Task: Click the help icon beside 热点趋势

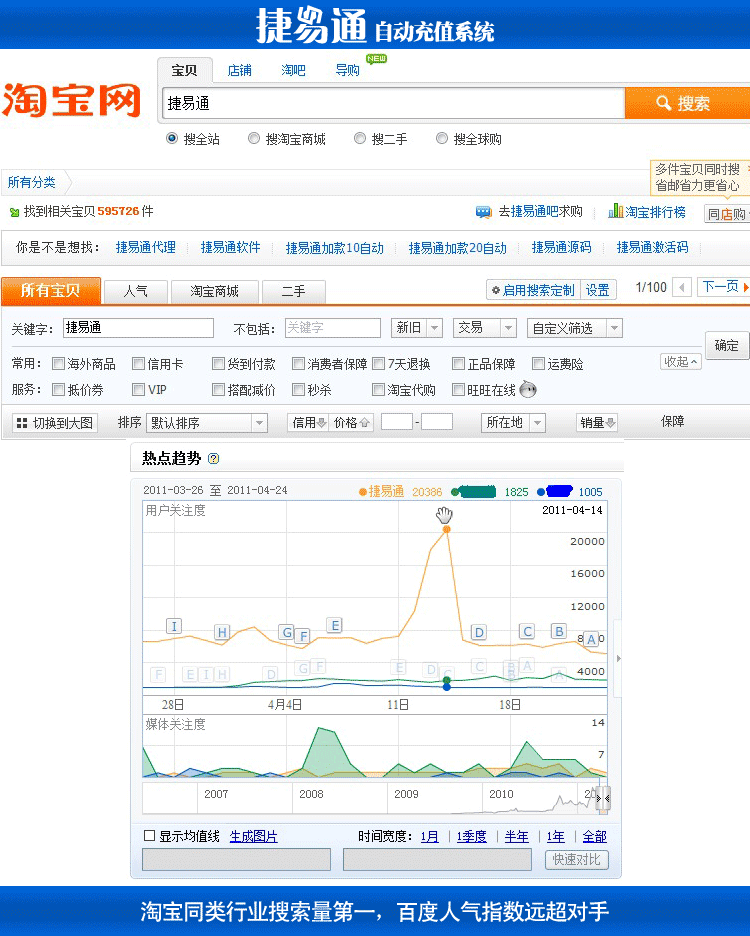Action: coord(213,459)
